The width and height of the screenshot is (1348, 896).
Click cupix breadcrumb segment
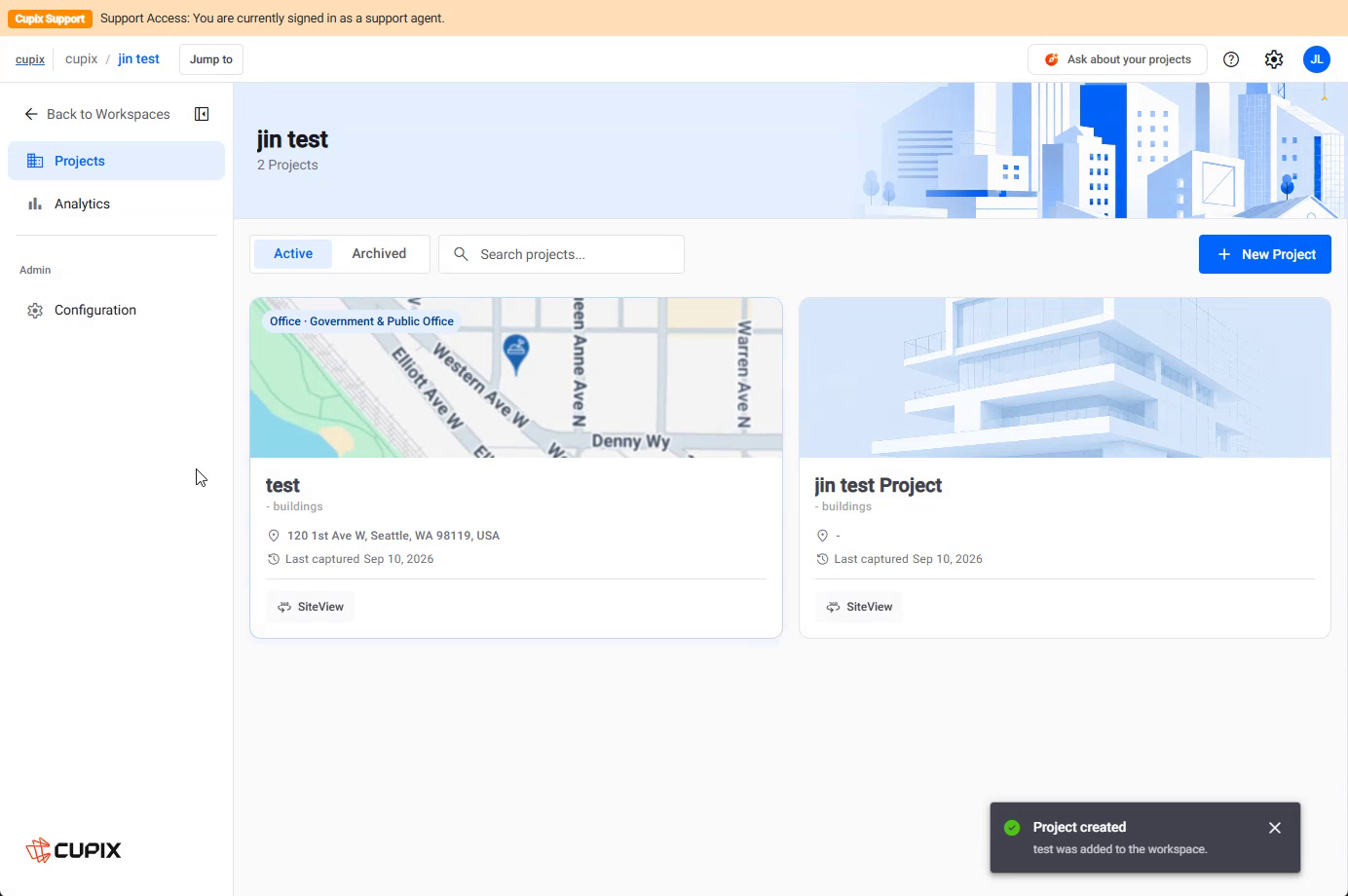coord(81,59)
